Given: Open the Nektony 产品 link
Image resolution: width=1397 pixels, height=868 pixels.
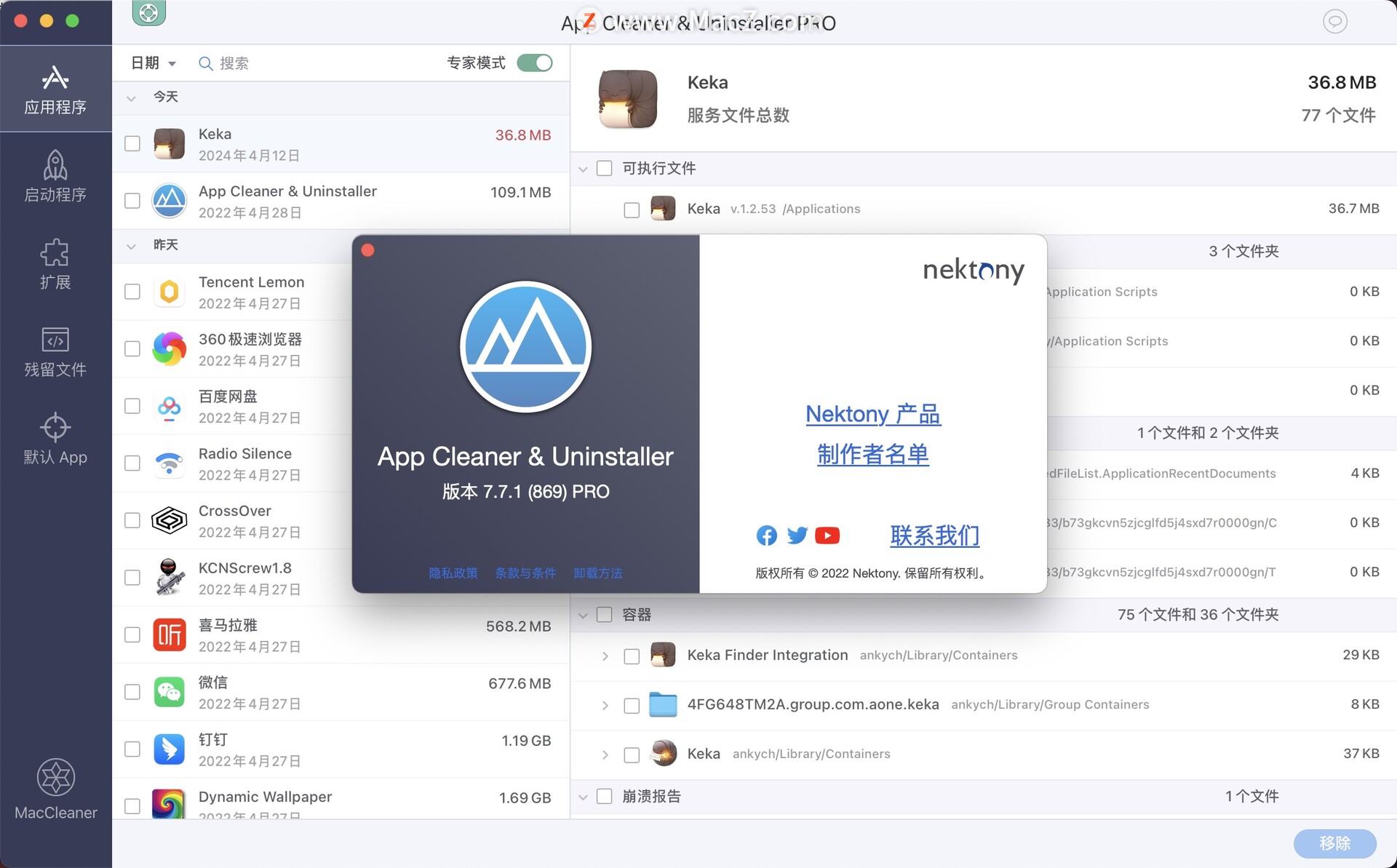Looking at the screenshot, I should (872, 414).
